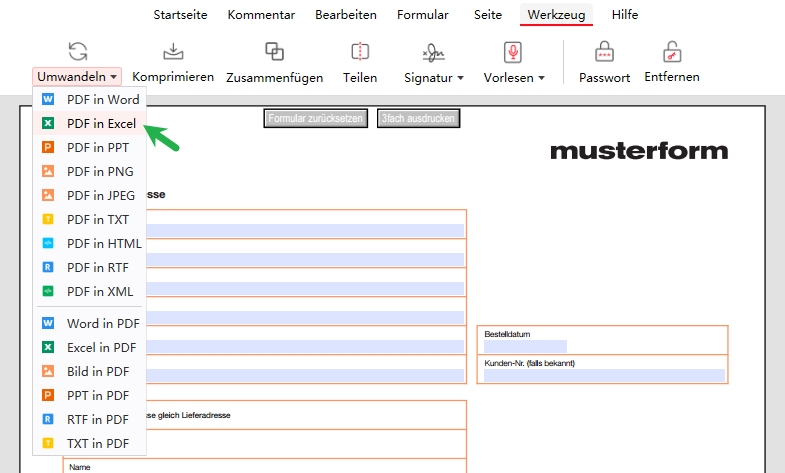Click the Excel icon beside PDF in Excel

[48, 123]
